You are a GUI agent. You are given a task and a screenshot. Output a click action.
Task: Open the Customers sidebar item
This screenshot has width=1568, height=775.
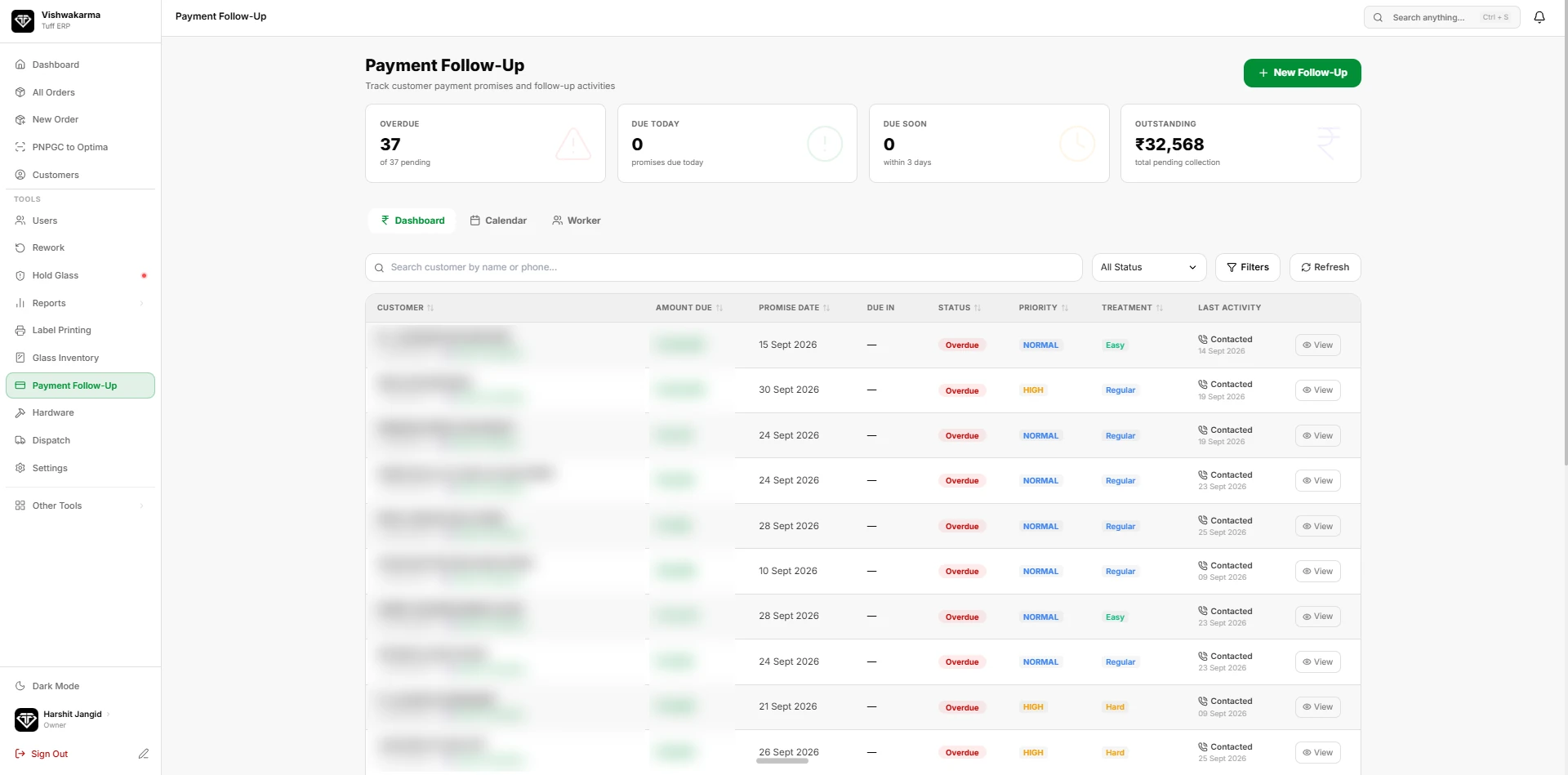(80, 175)
